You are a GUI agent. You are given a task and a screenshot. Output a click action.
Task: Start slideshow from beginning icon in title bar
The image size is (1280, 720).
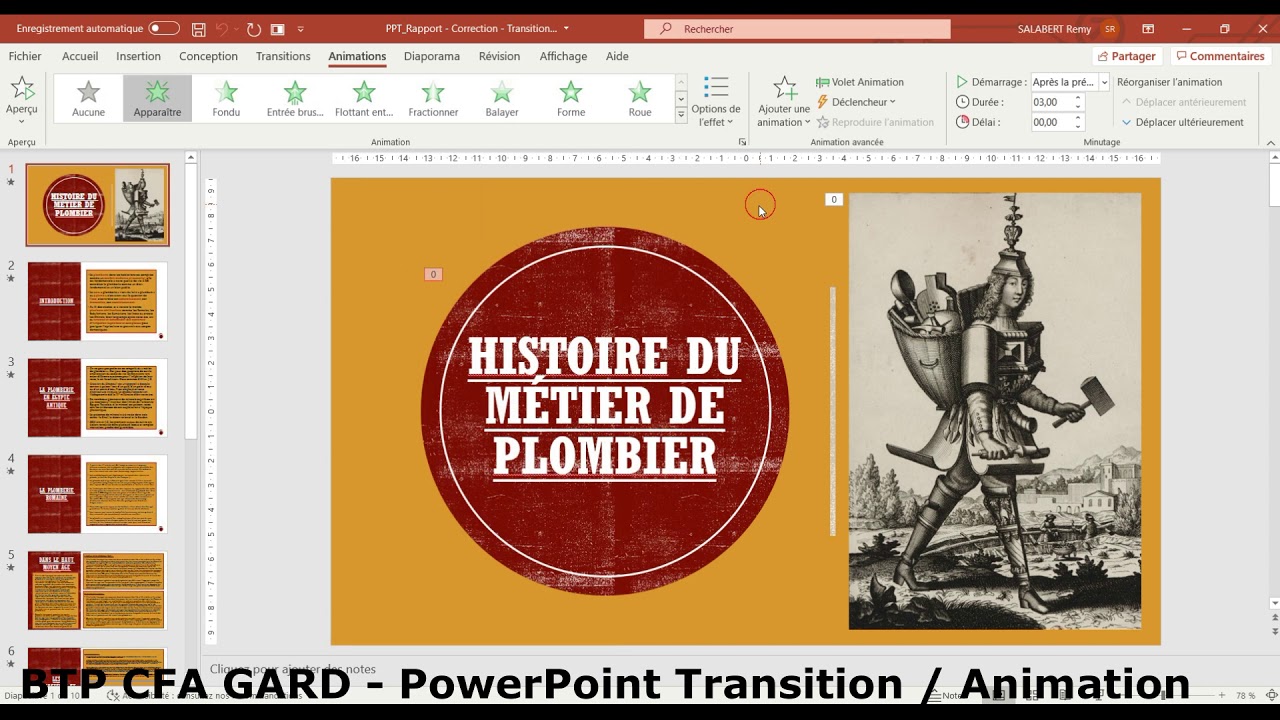pyautogui.click(x=277, y=29)
